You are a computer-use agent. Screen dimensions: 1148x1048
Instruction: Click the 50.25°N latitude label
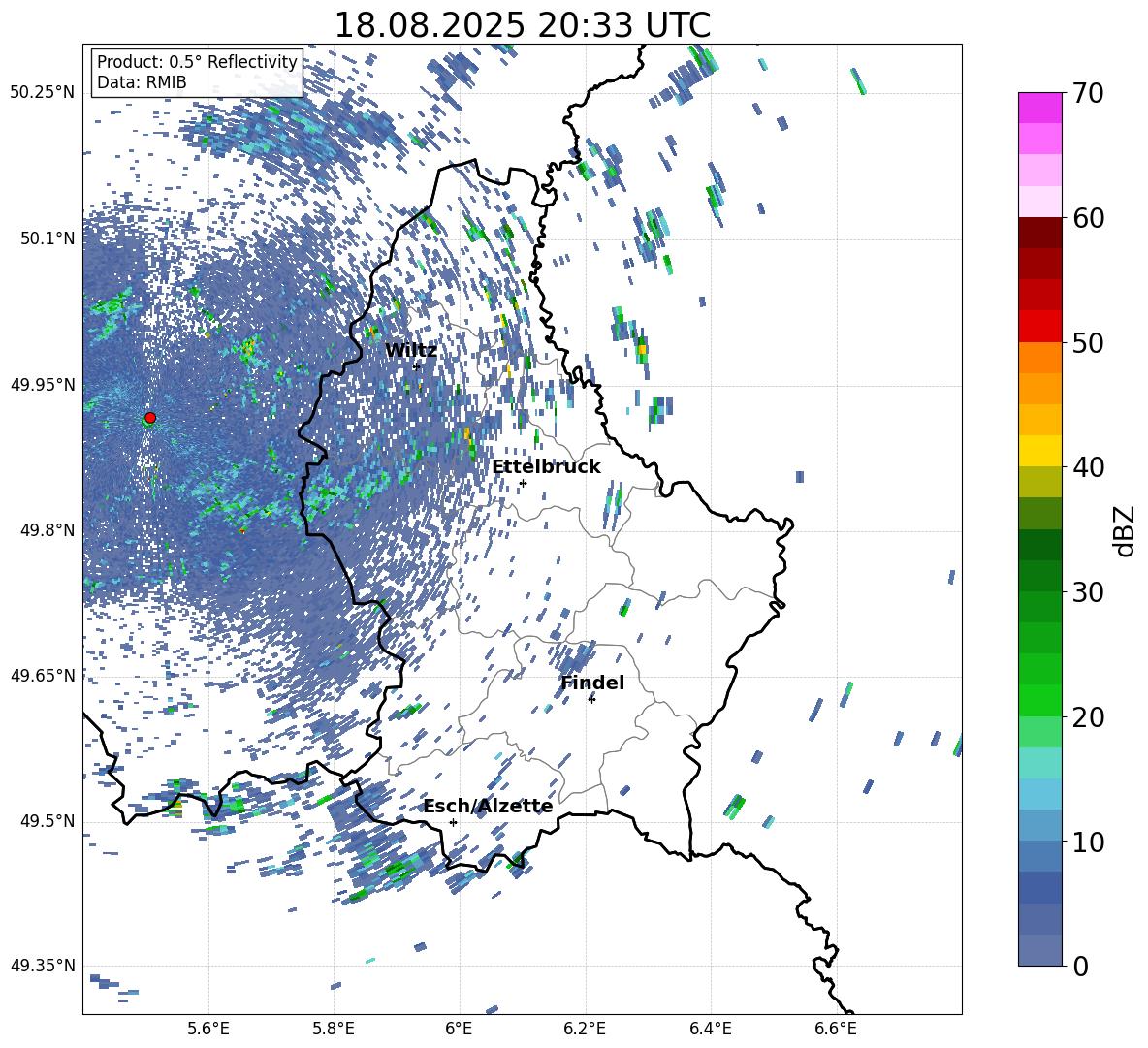pos(43,92)
